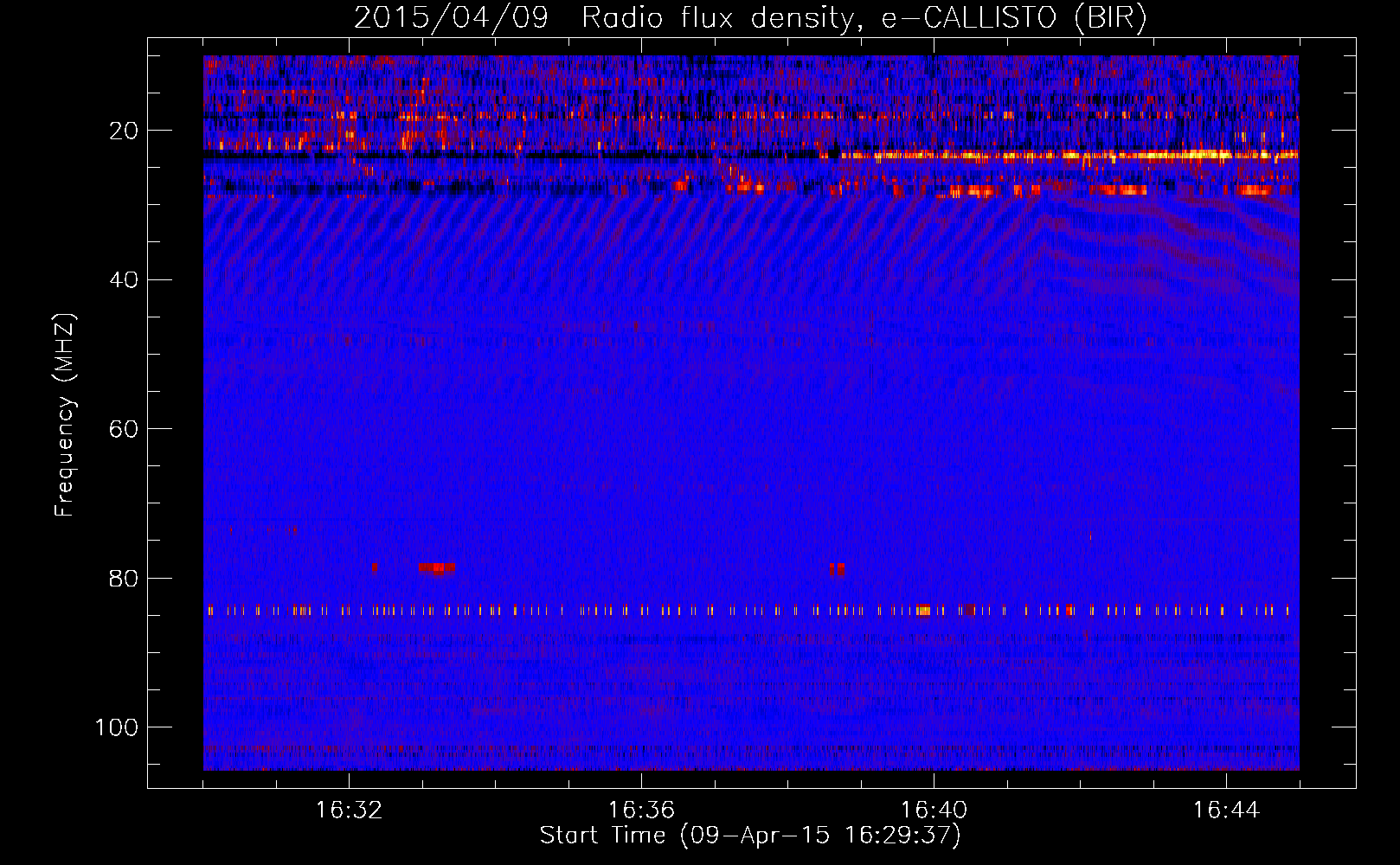
Task: Click the '16:36' time tick label
Action: click(641, 811)
